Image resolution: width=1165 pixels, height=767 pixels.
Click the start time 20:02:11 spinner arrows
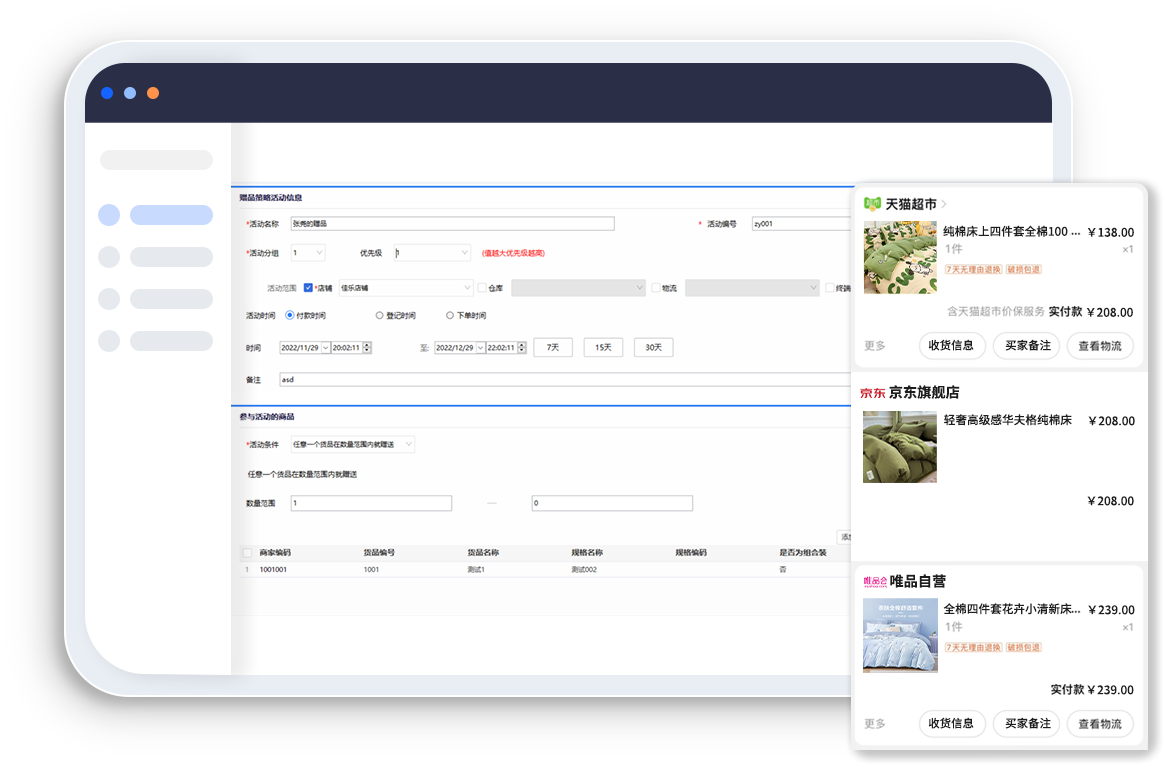click(367, 348)
